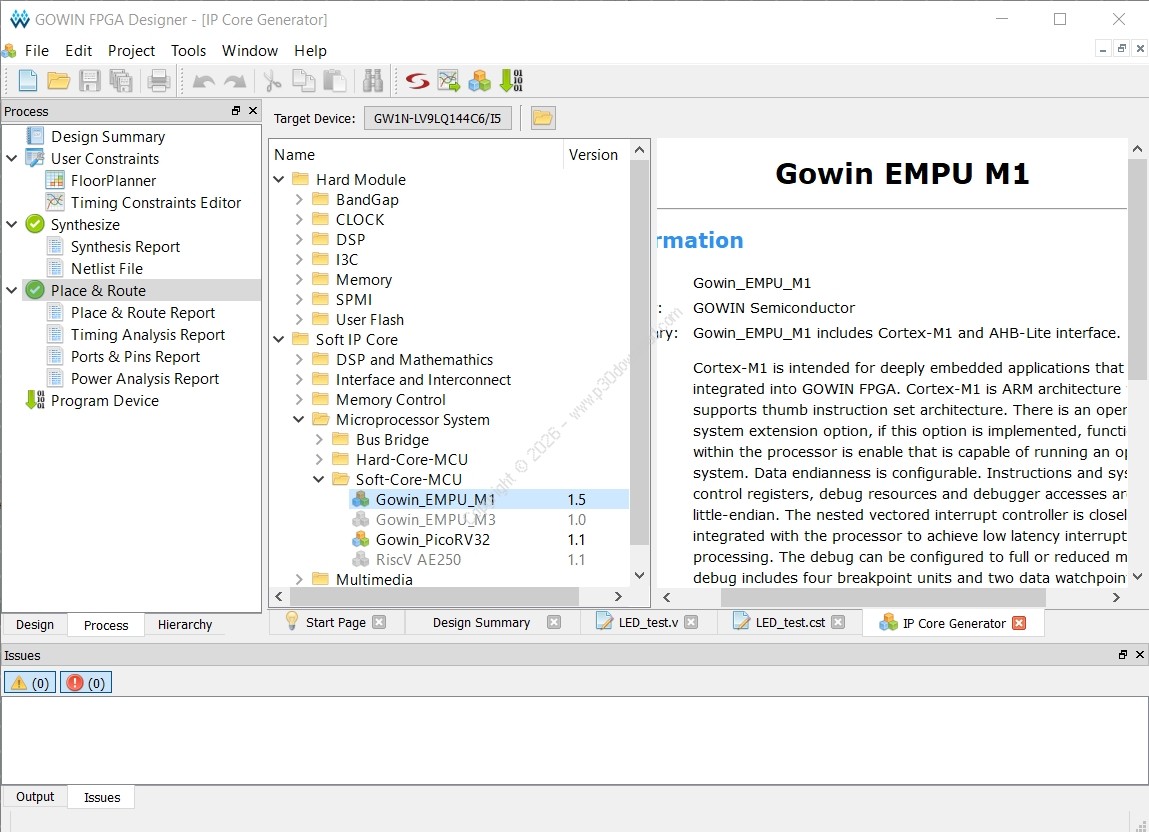Screen dimensions: 1149x832
Task: Open the Window menu
Action: tap(250, 51)
